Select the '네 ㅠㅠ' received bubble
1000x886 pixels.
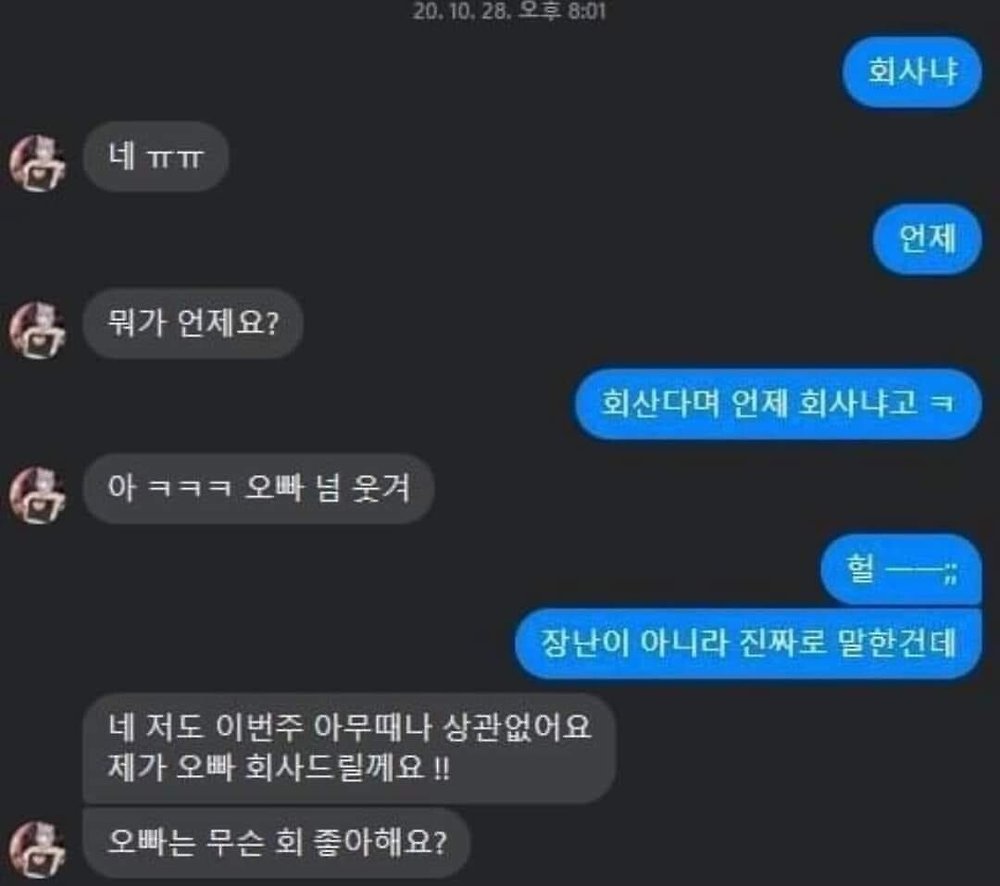tap(156, 156)
